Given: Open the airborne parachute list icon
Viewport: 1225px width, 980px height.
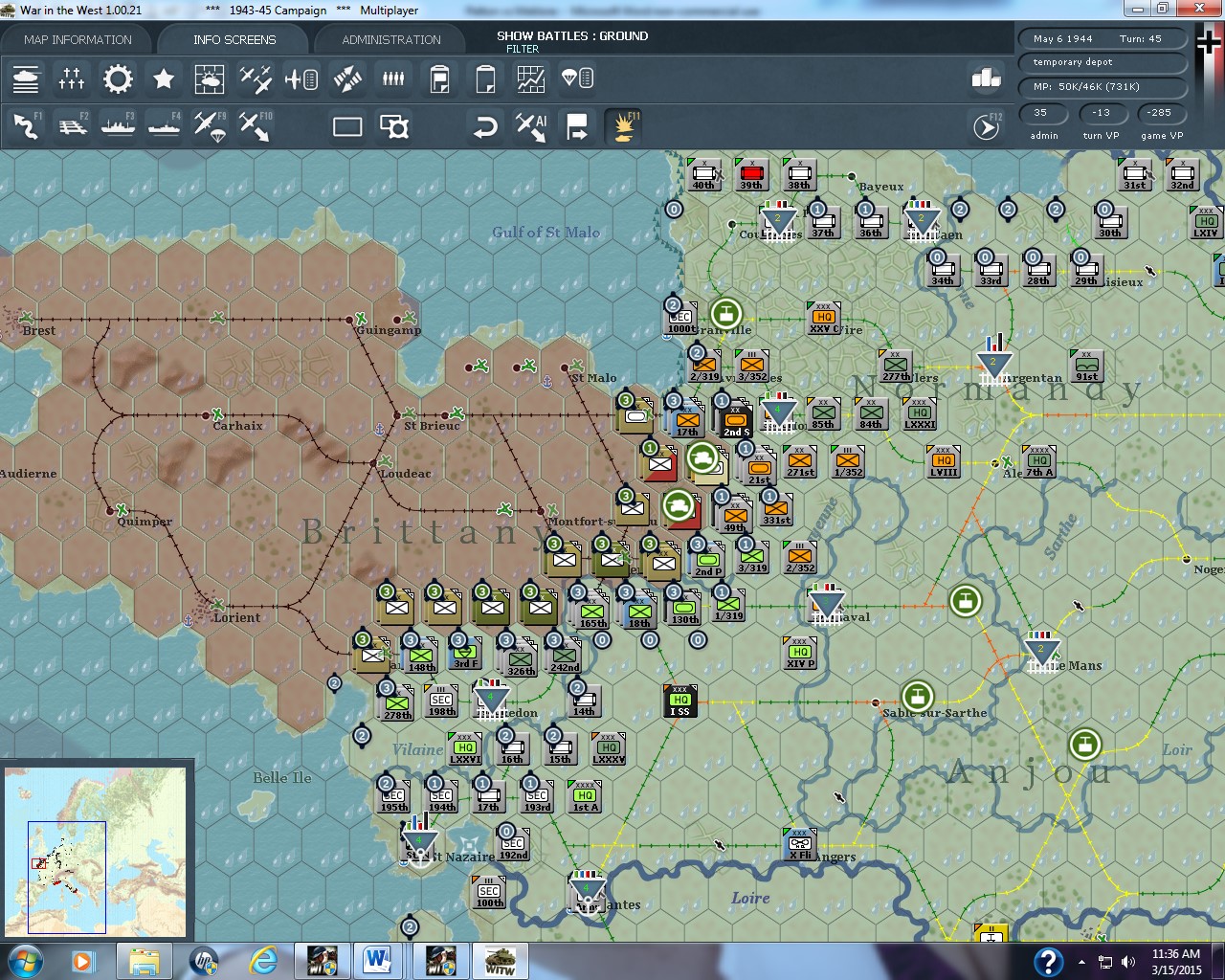Looking at the screenshot, I should 577,78.
